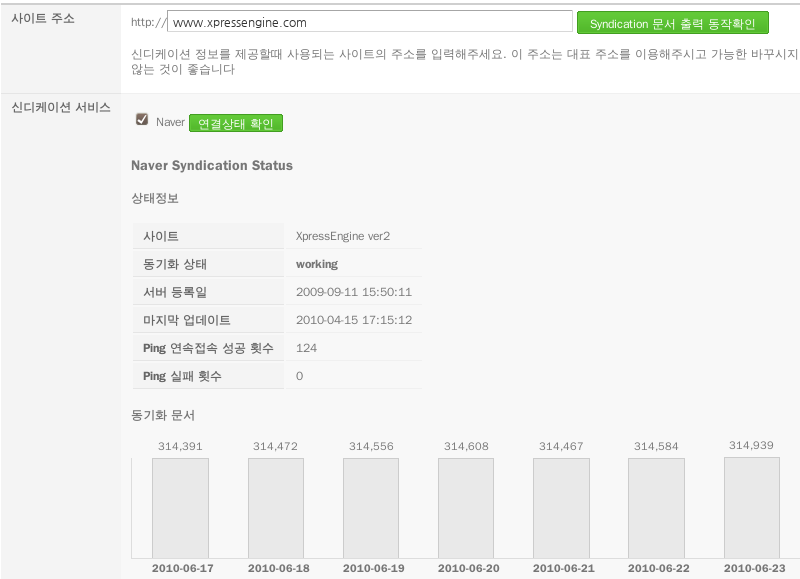Select the 2010-06-18 bar in chart
This screenshot has width=800, height=579.
[x=275, y=507]
